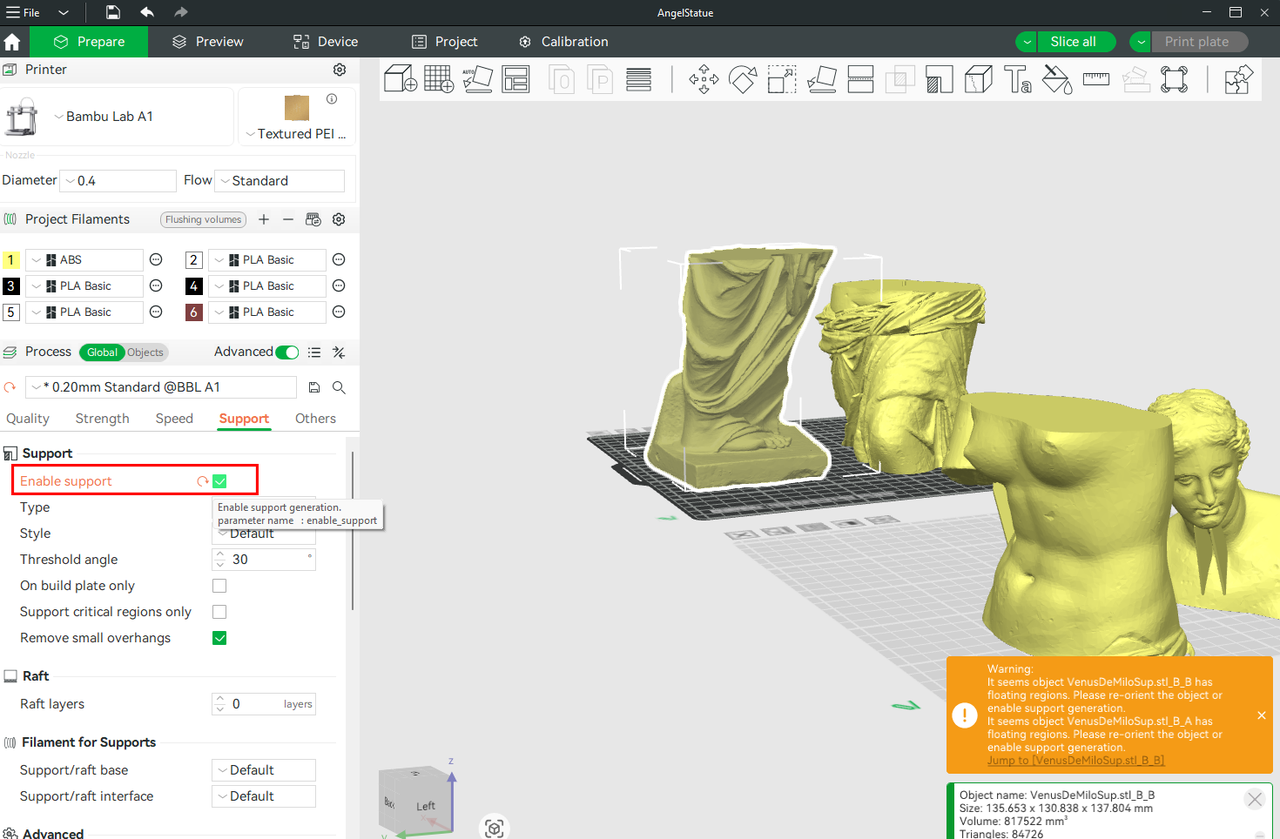Open printer settings gear icon
The height and width of the screenshot is (839, 1280).
[339, 70]
